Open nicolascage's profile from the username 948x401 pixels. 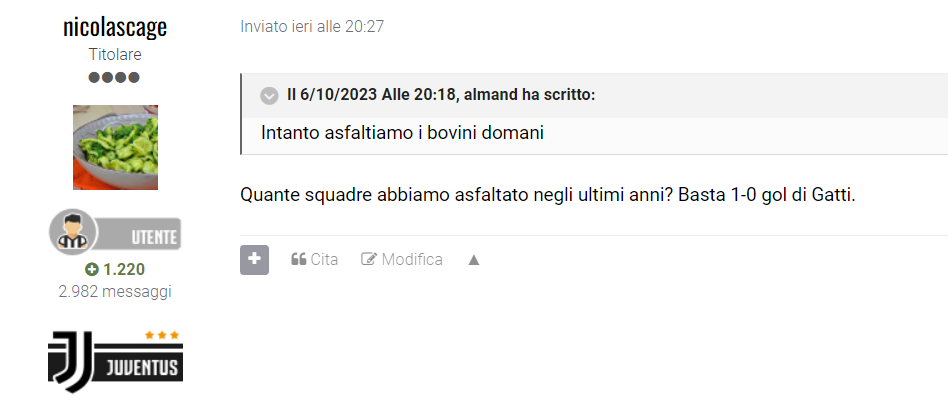click(115, 27)
